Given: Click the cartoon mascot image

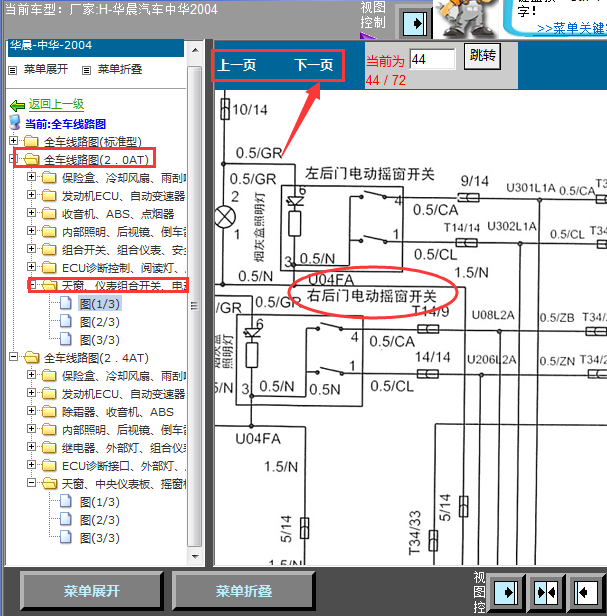Looking at the screenshot, I should click(467, 19).
